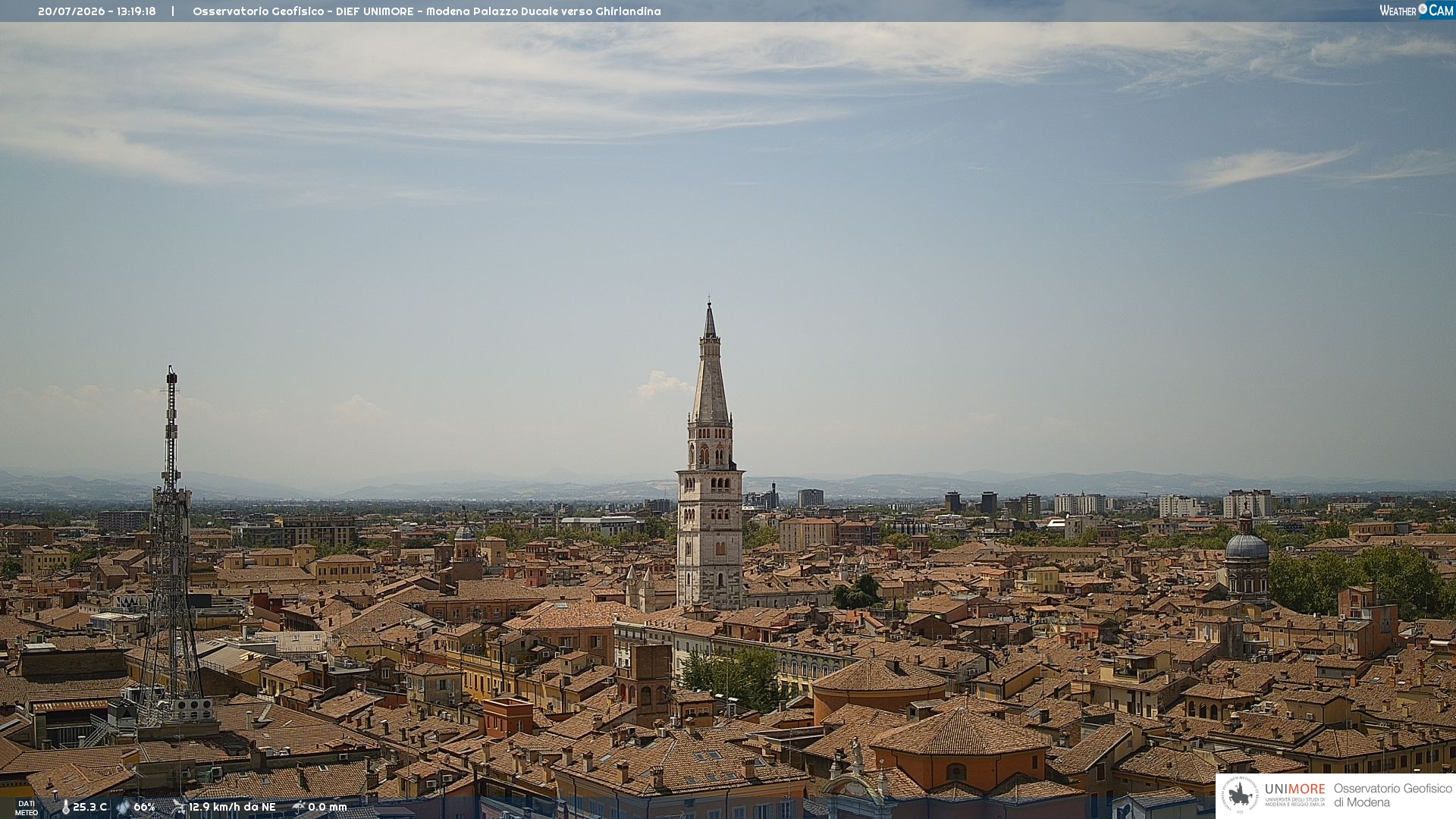Click the water droplets humidity icon

point(124,808)
